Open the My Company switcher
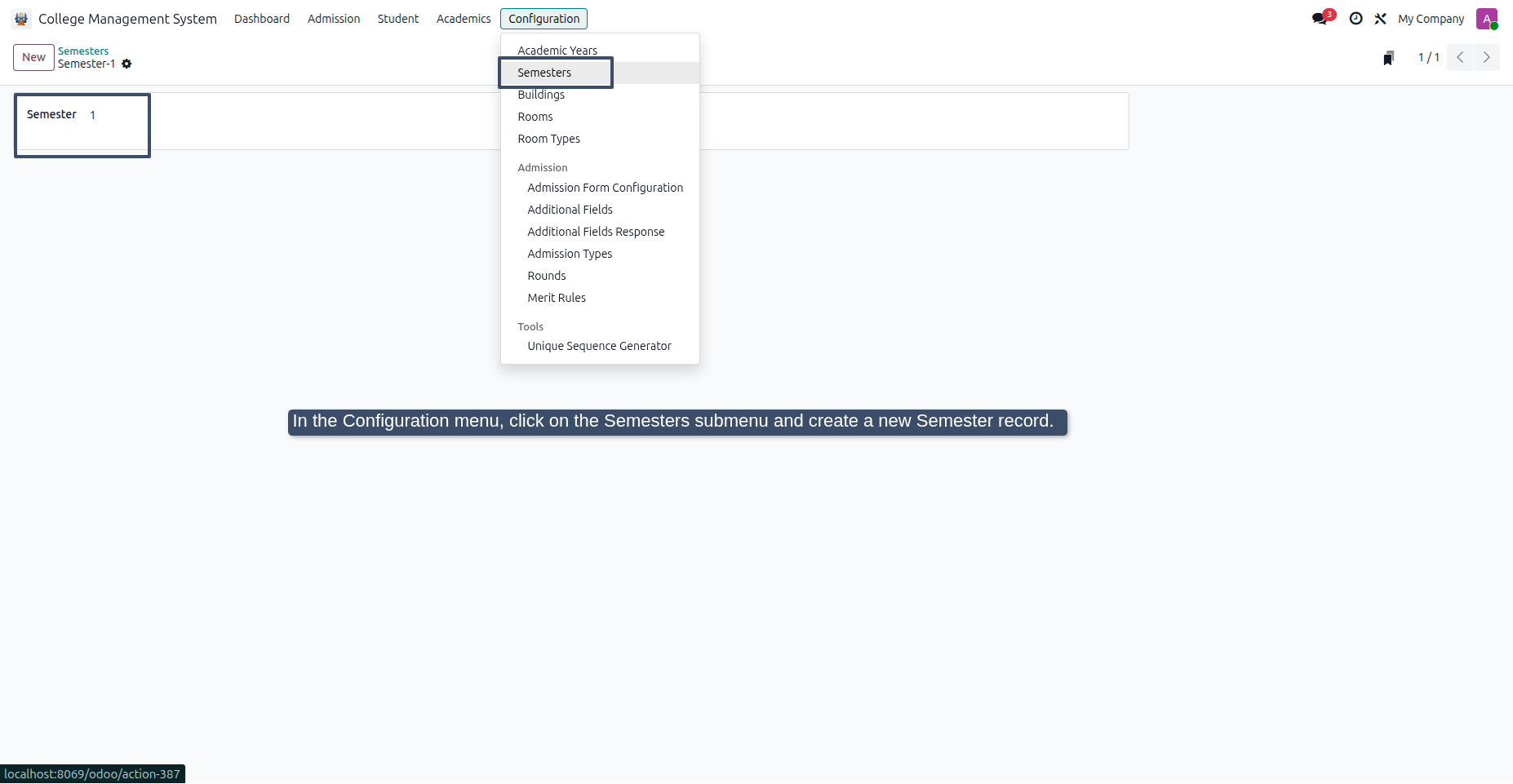The height and width of the screenshot is (784, 1513). tap(1431, 19)
